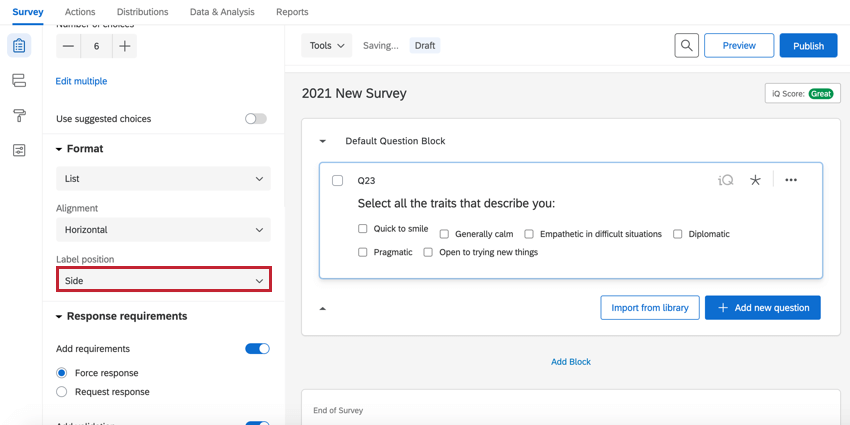
Task: Click the search magnifier icon
Action: point(686,46)
